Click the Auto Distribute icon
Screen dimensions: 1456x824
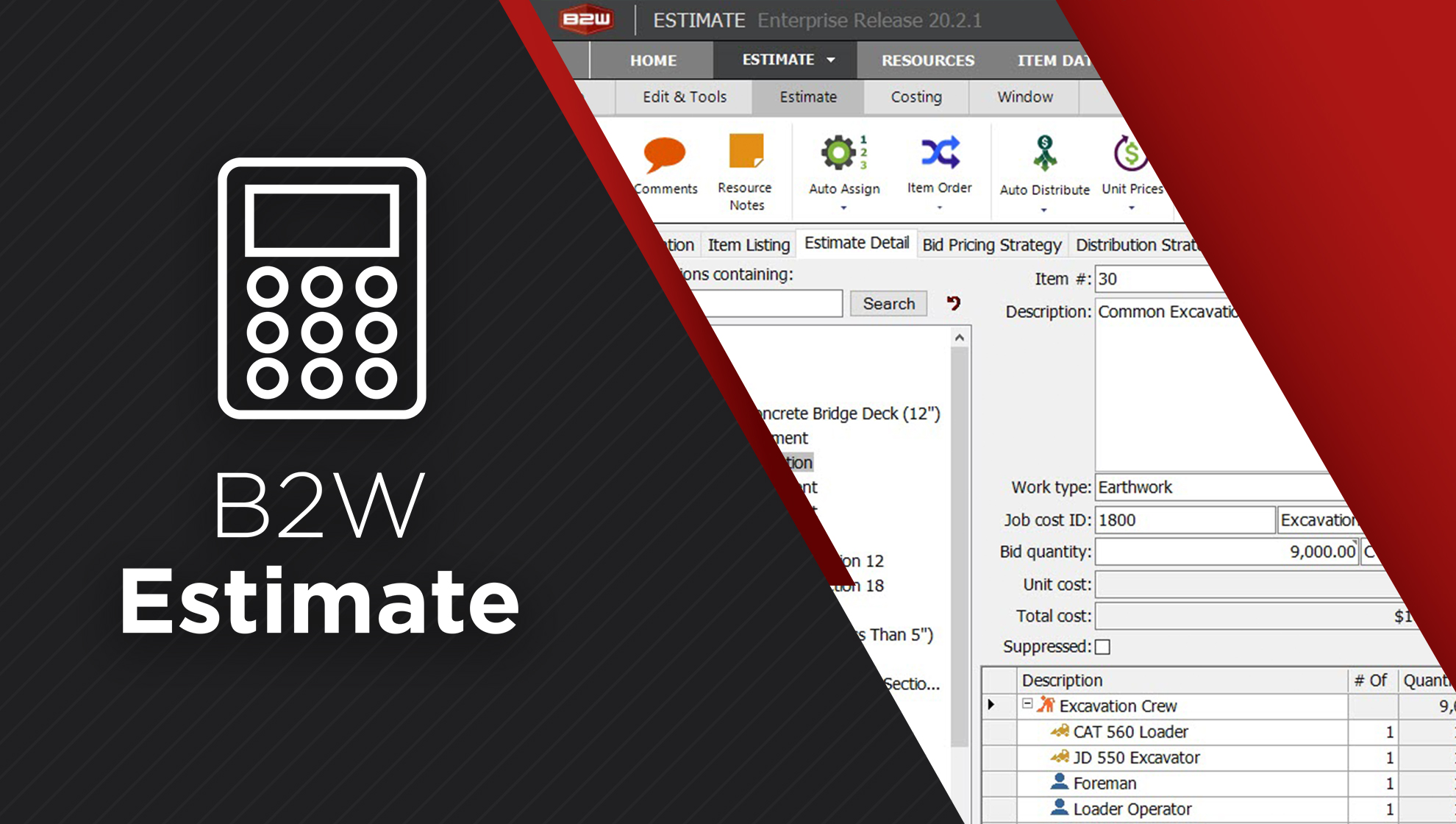tap(1044, 154)
